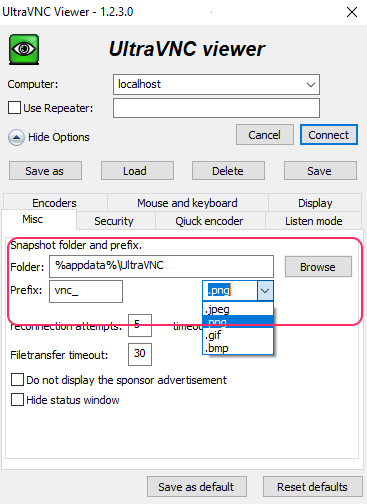Screen dimensions: 367x504
Task: Check Do not display the sponsor advertisement
Action: [x=17, y=379]
